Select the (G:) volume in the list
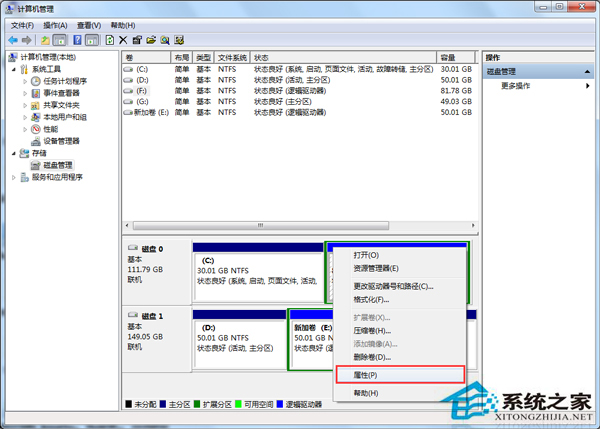Image resolution: width=600 pixels, height=429 pixels. point(142,102)
